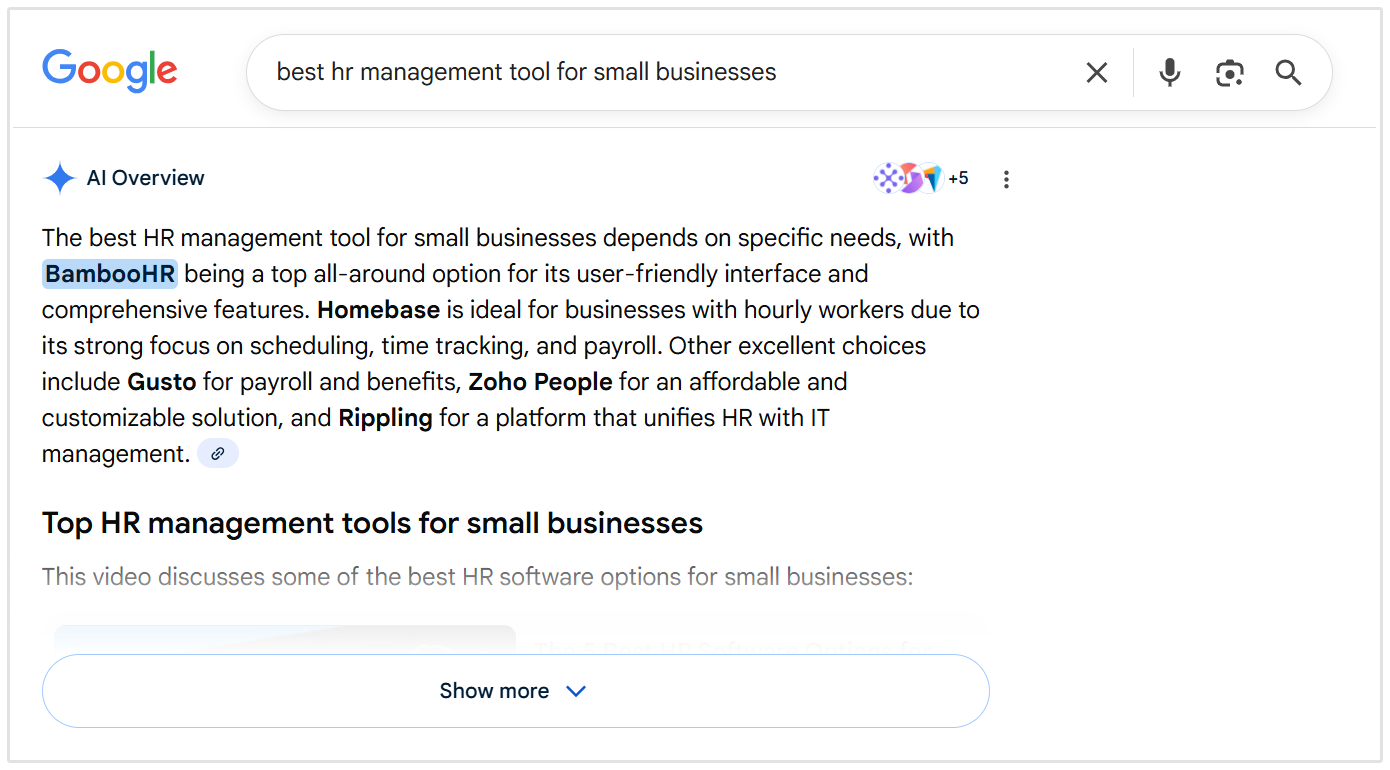The width and height of the screenshot is (1390, 770).
Task: Click the bold "Gusto" term
Action: [x=162, y=382]
